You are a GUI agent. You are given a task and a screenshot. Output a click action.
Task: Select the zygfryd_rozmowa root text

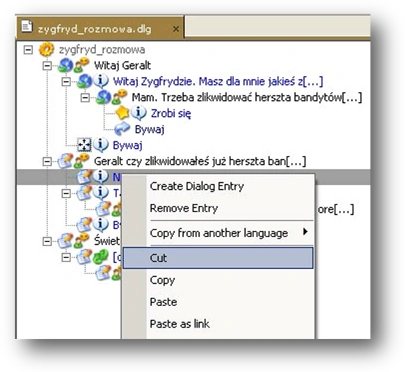point(102,50)
